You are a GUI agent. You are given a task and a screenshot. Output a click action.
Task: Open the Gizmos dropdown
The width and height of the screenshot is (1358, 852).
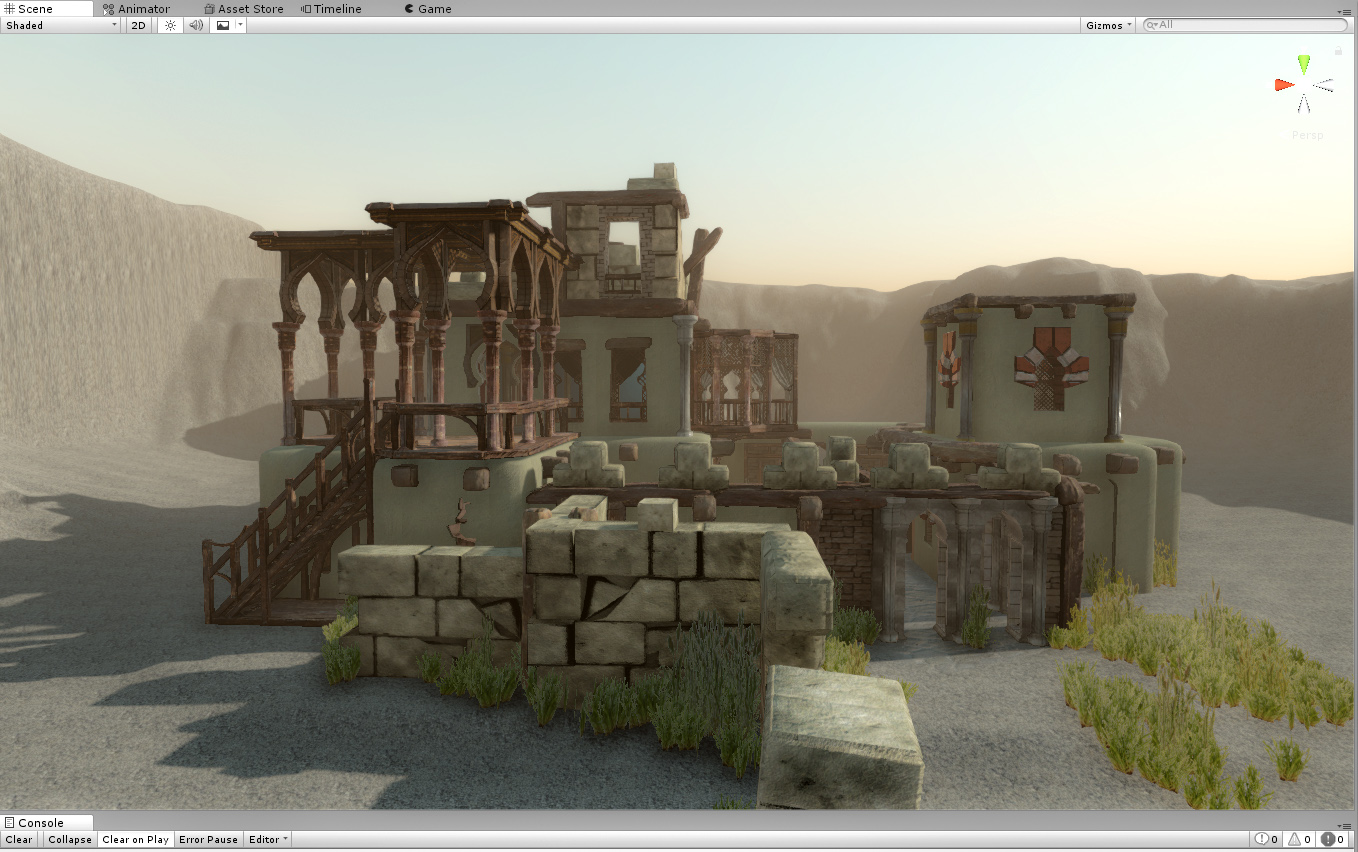[1108, 25]
